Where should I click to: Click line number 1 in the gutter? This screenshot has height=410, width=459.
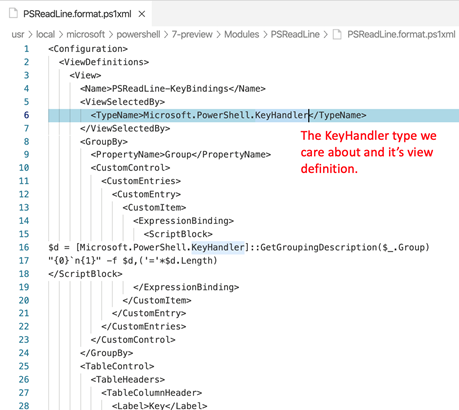(x=26, y=49)
